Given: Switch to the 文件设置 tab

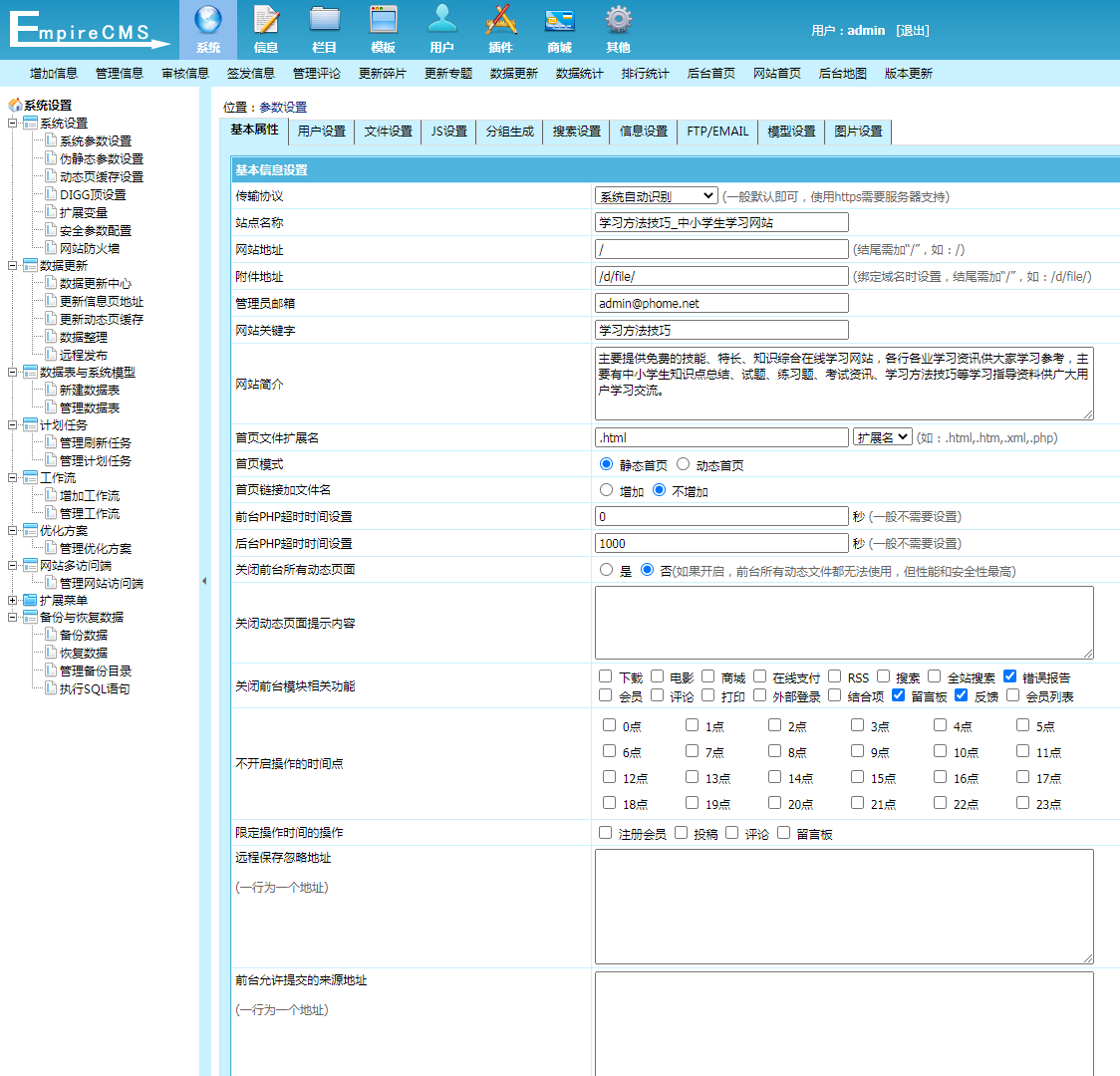Looking at the screenshot, I should [x=389, y=132].
